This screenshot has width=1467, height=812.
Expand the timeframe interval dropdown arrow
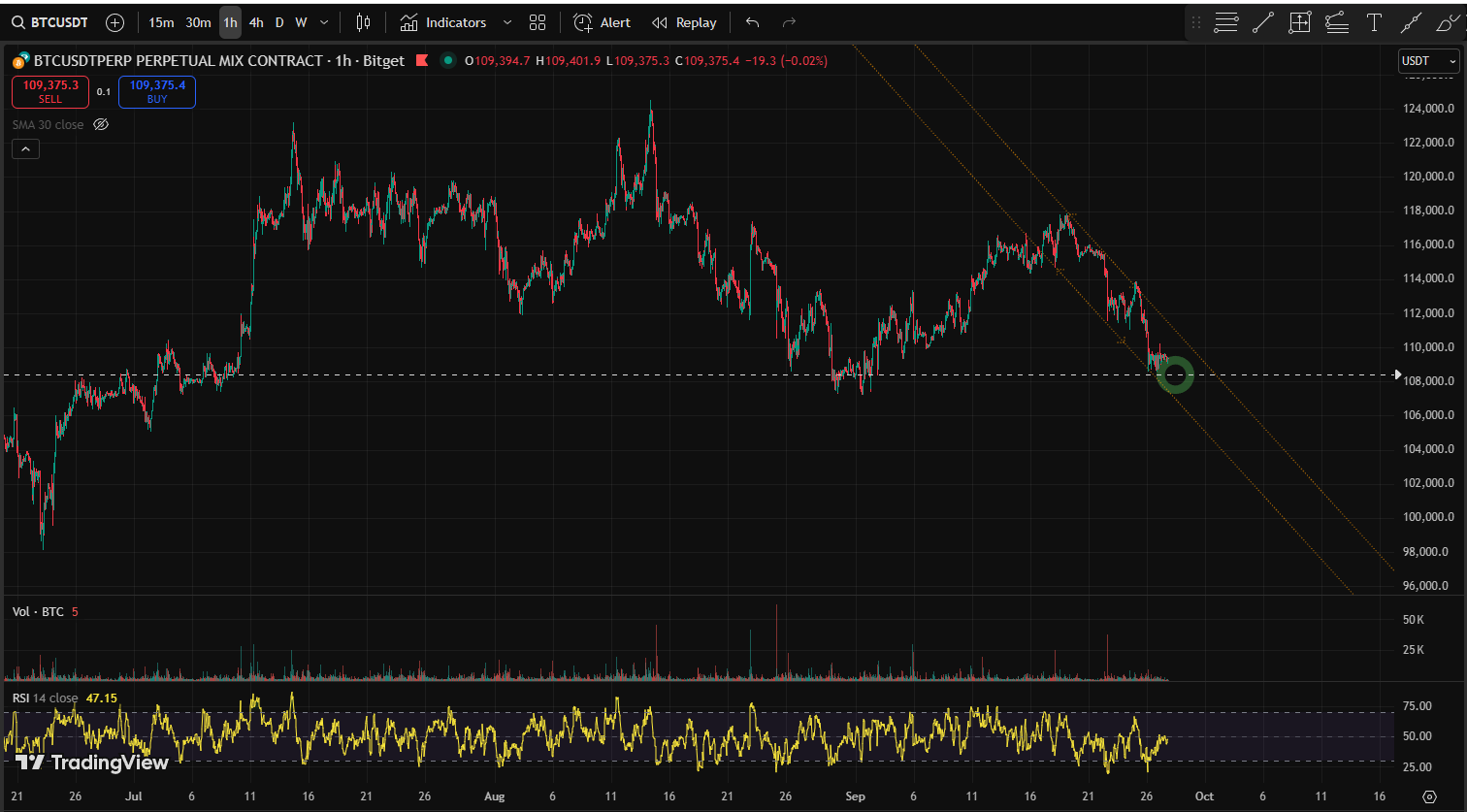[323, 22]
